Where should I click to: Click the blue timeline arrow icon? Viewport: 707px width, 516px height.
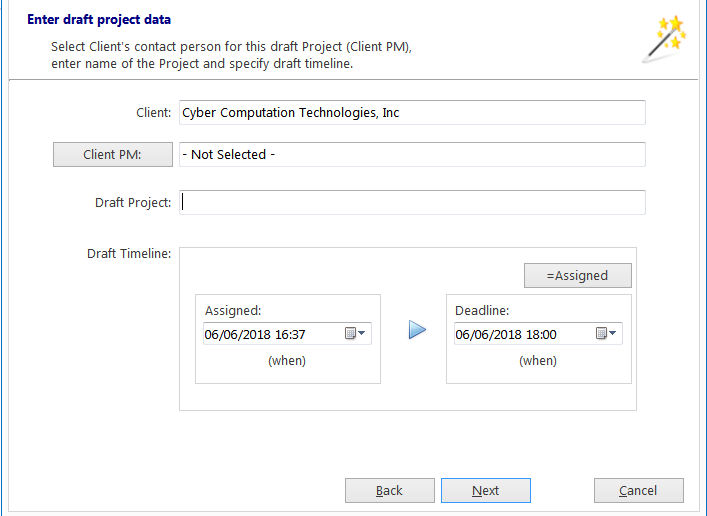pos(417,330)
